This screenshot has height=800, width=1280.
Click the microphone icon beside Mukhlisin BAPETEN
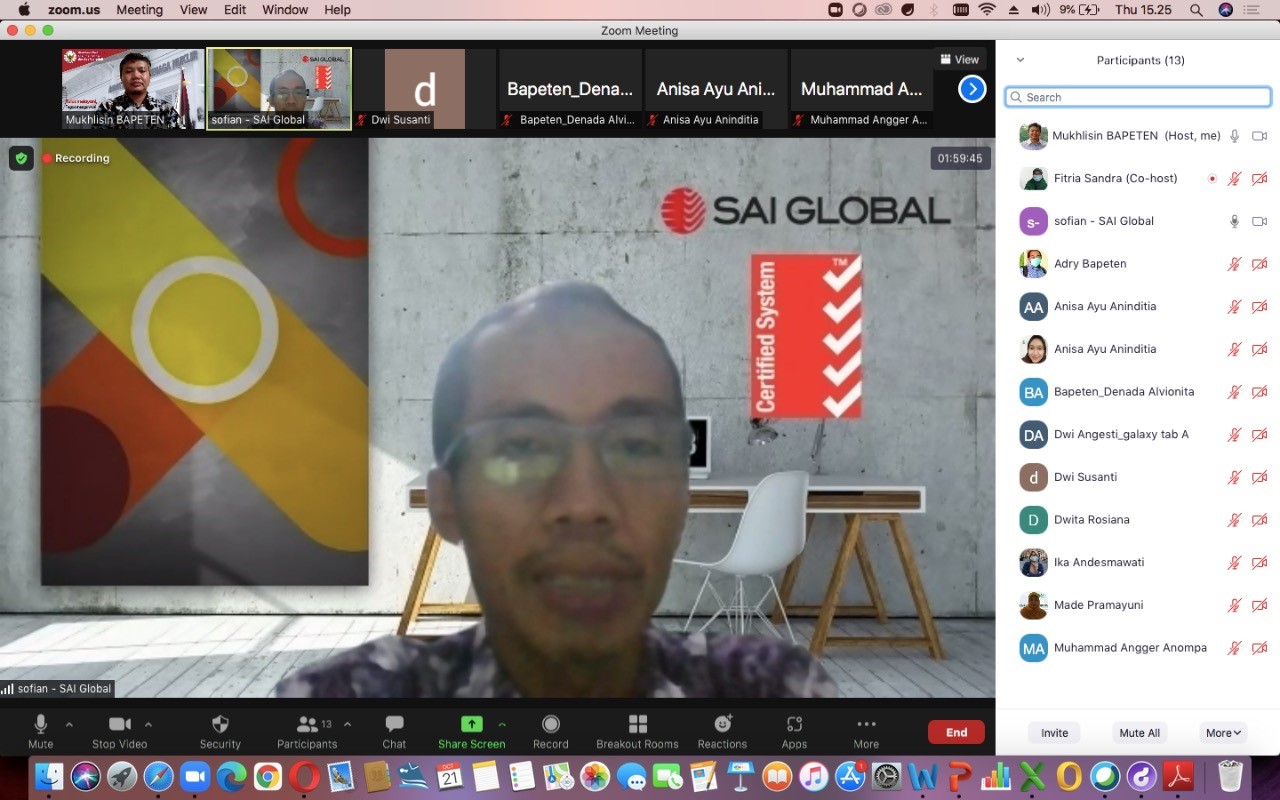coord(1235,136)
